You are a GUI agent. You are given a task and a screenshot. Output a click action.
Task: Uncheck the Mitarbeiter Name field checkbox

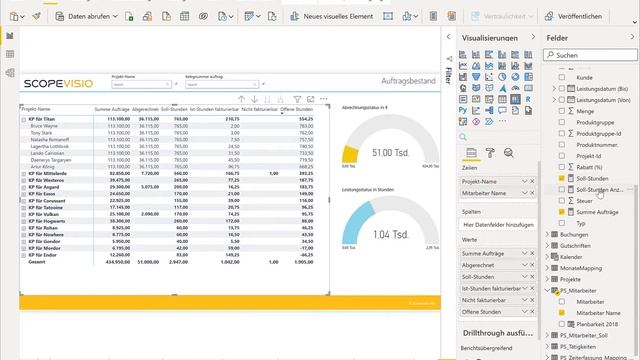(562, 313)
